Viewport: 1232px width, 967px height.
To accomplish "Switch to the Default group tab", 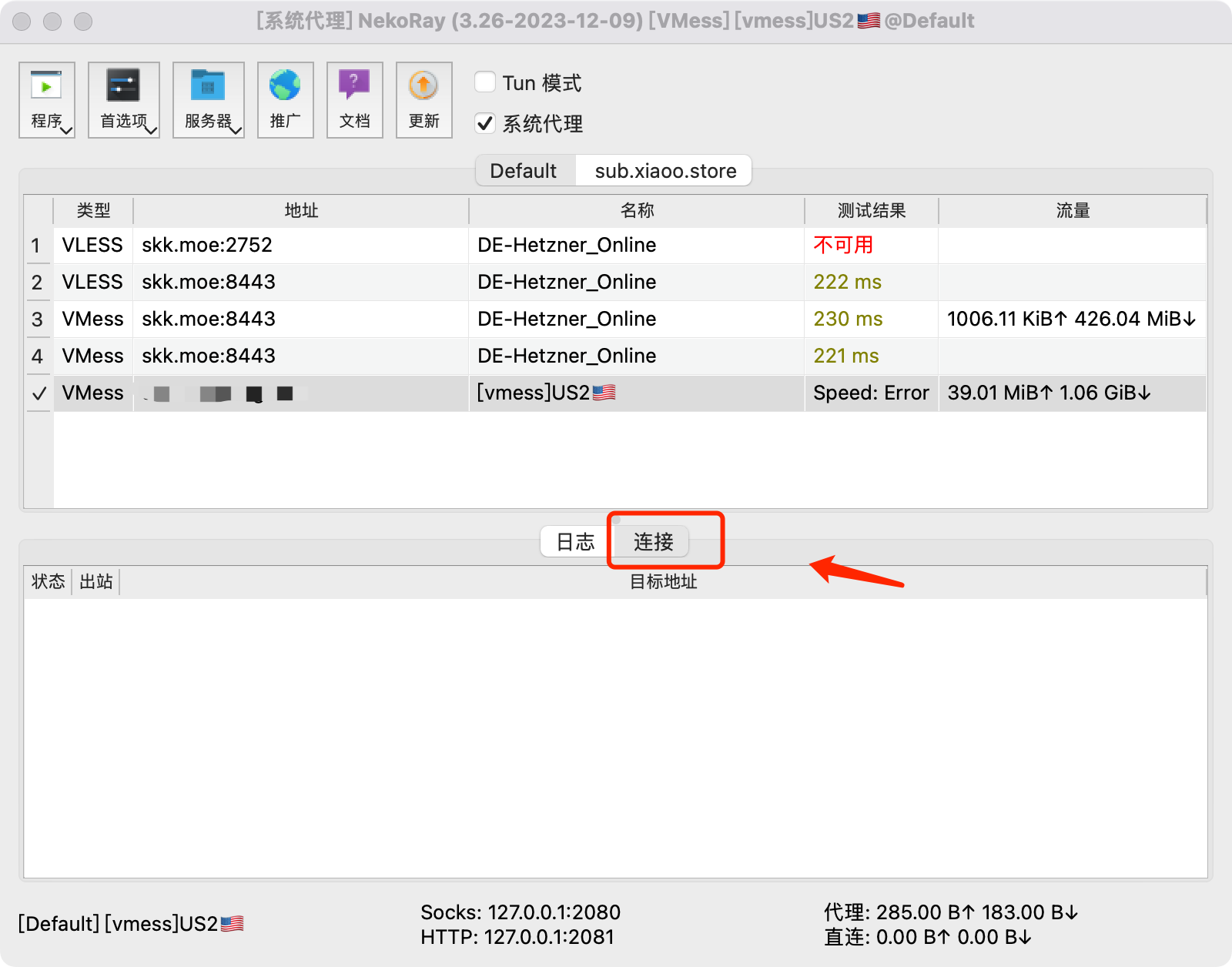I will [524, 171].
